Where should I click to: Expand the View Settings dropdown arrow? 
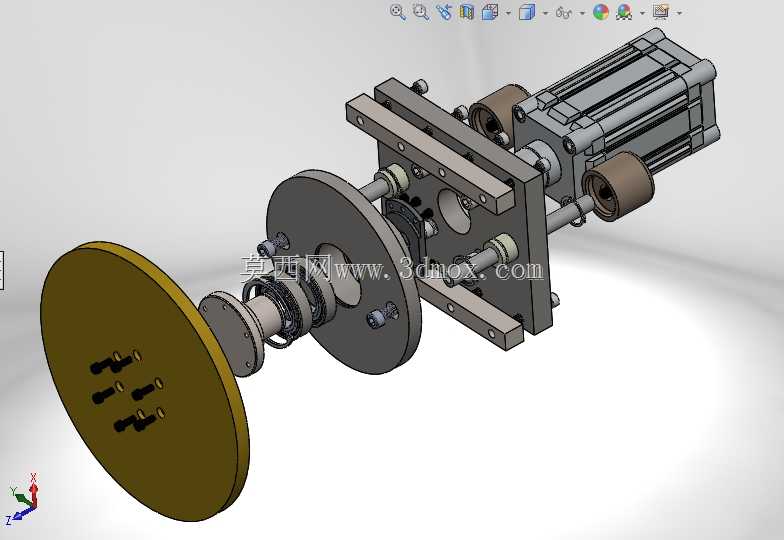coord(679,14)
